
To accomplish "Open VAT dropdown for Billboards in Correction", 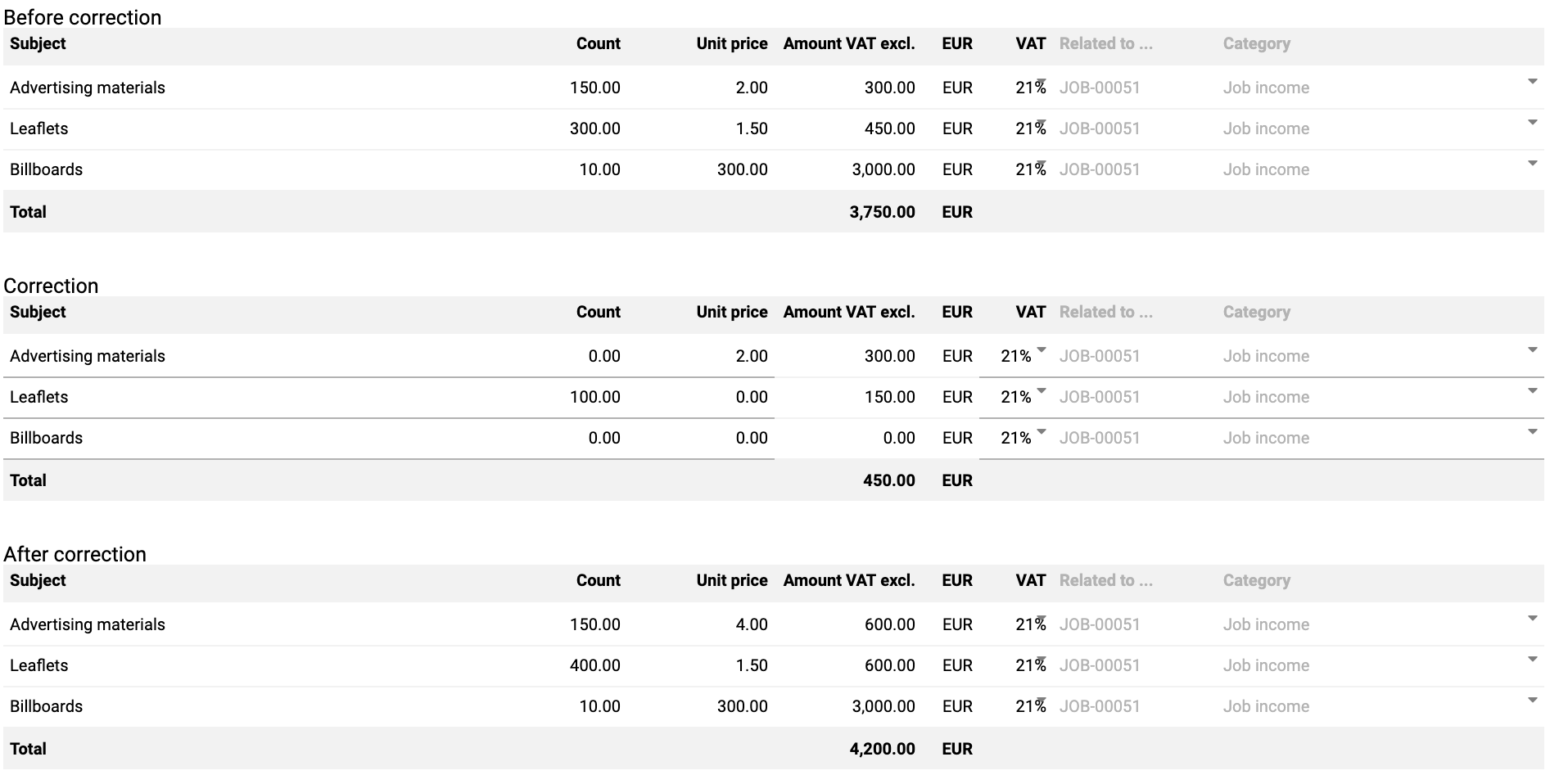I will point(1042,432).
